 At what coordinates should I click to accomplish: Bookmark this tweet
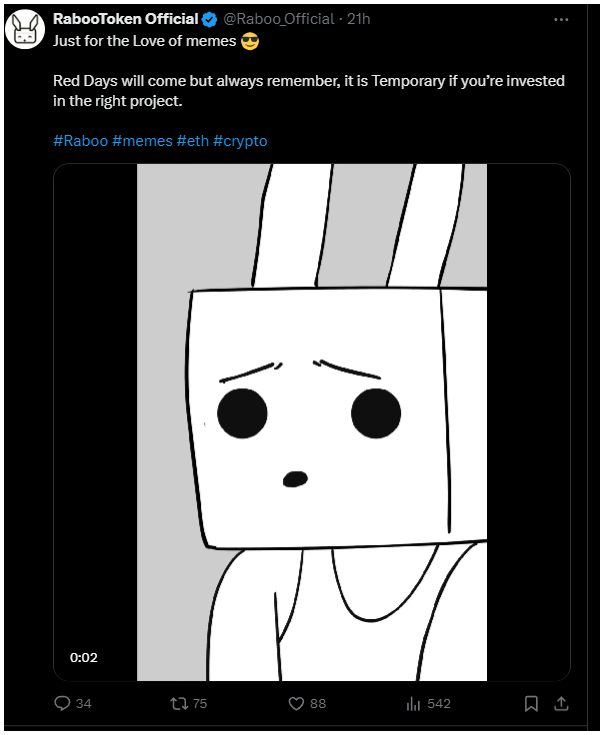[x=531, y=703]
